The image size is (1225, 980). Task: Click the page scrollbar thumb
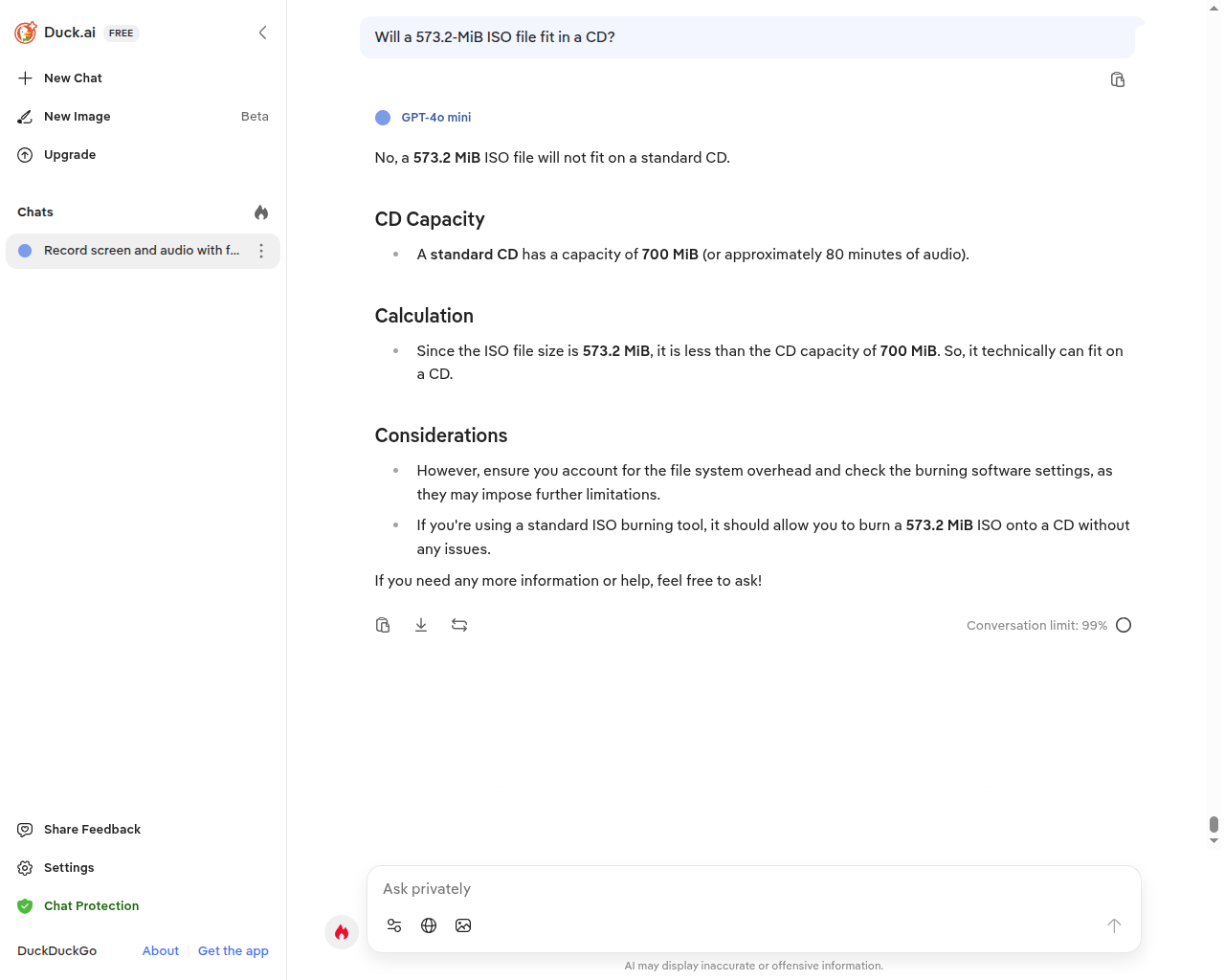coord(1214,825)
